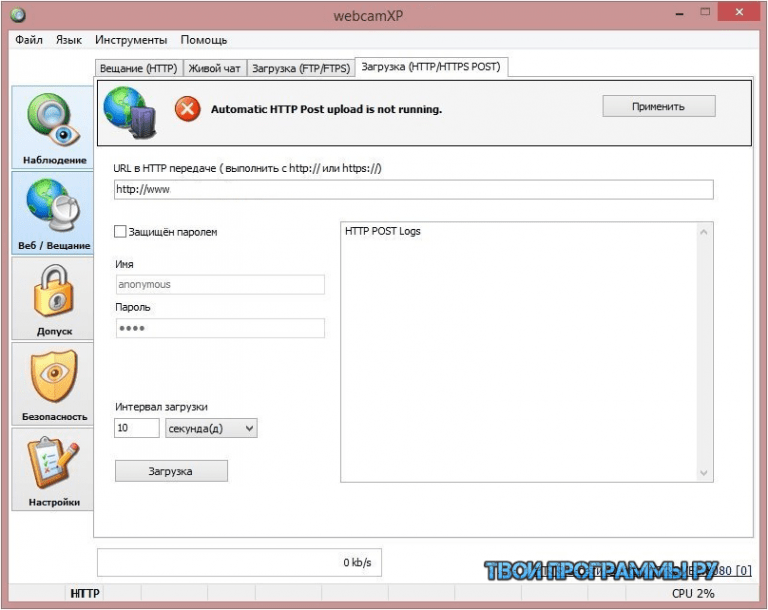
Task: Open the Допуск padlock icon
Action: pyautogui.click(x=52, y=291)
